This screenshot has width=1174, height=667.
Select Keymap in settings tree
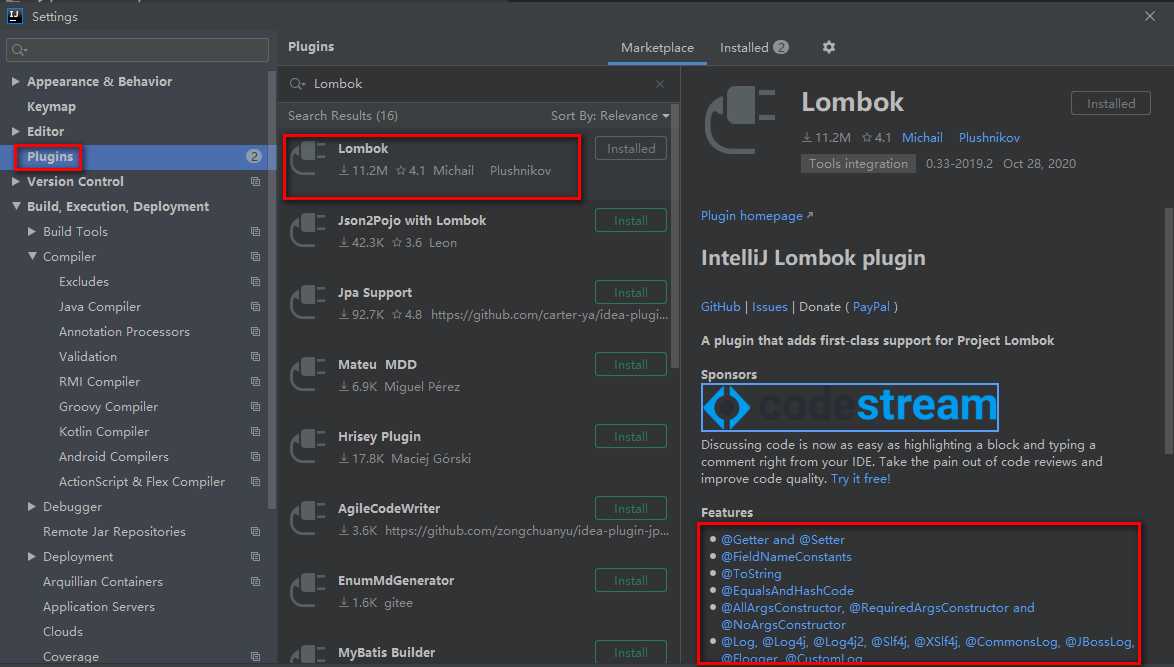(51, 107)
